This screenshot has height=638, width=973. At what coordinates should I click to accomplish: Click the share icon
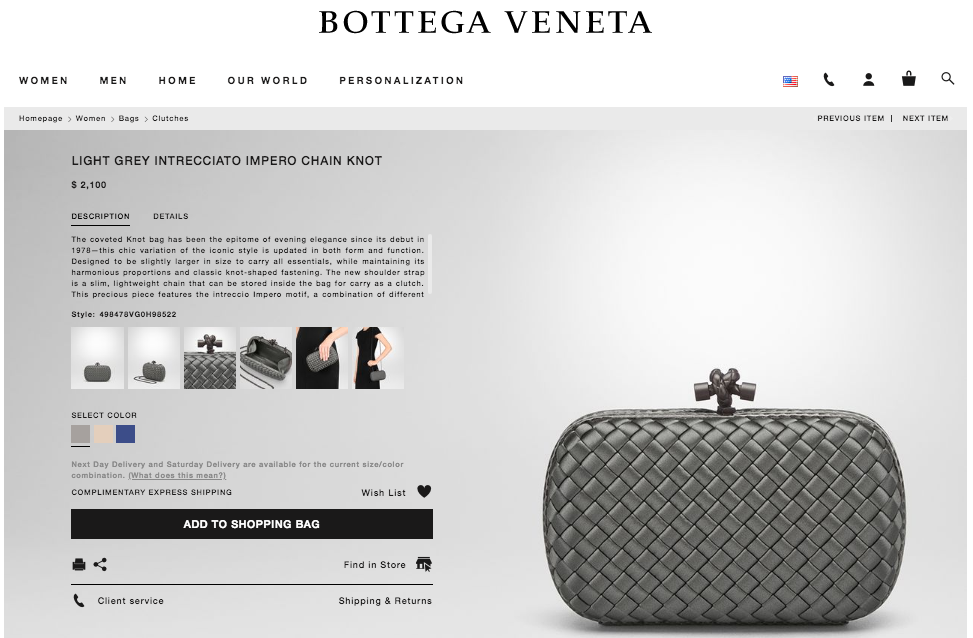click(x=100, y=564)
